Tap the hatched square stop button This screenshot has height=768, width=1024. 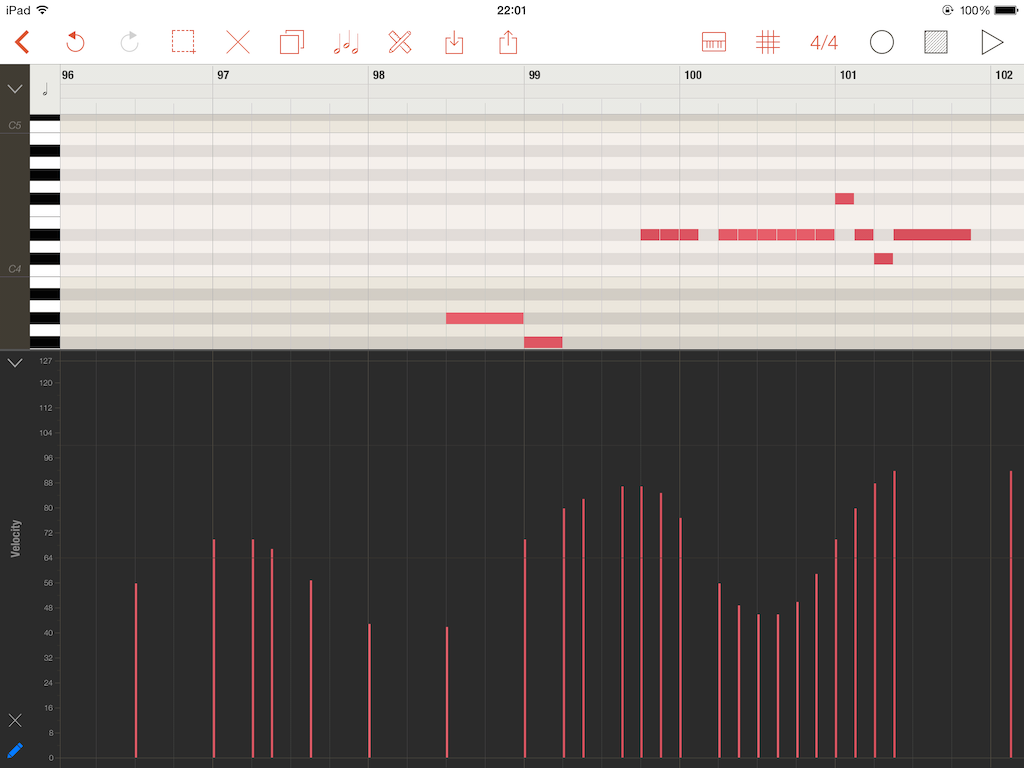pyautogui.click(x=936, y=42)
